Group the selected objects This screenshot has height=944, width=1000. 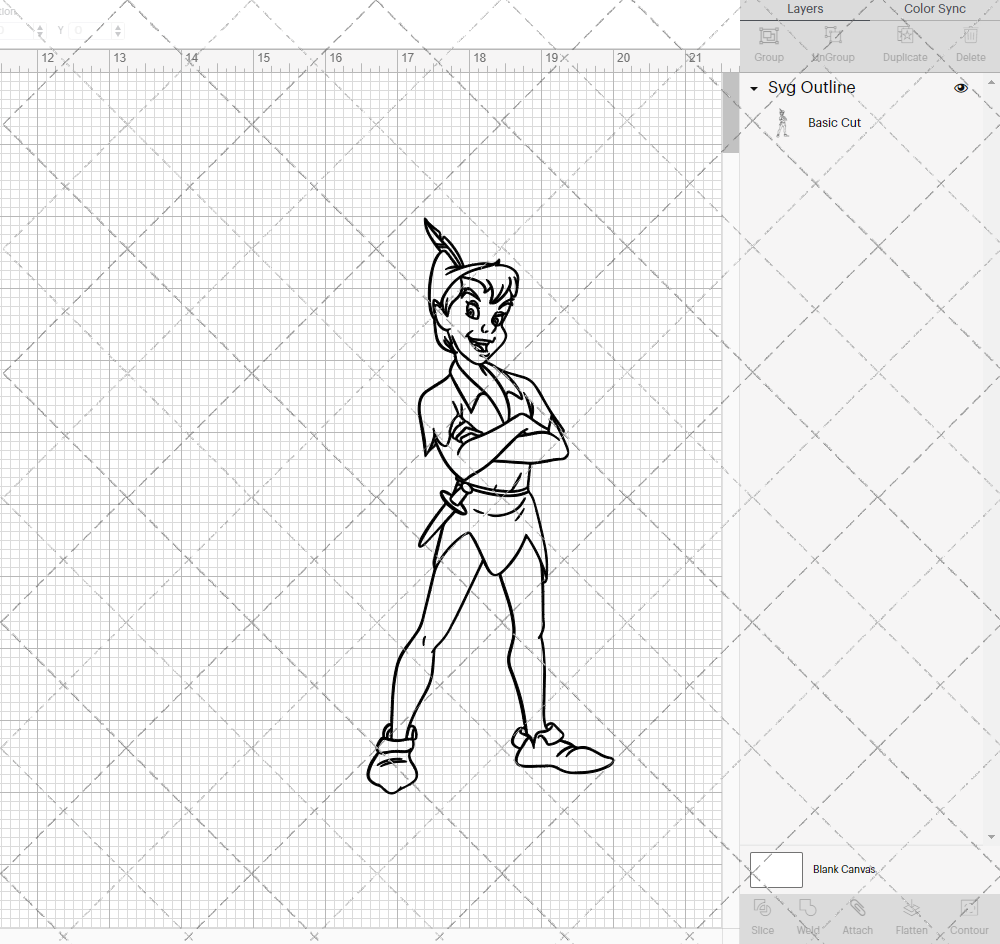click(768, 43)
